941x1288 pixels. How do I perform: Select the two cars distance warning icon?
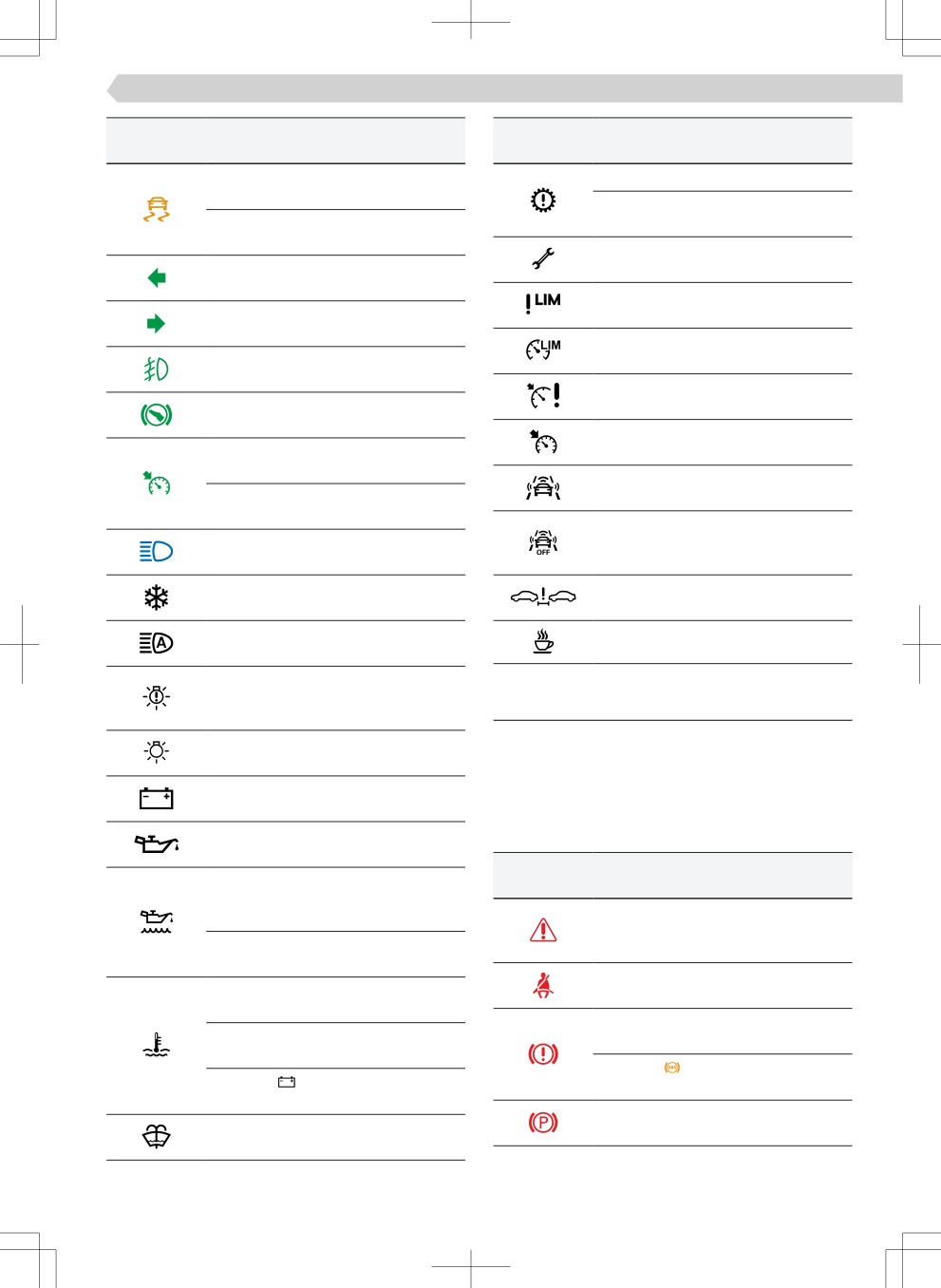click(x=543, y=597)
